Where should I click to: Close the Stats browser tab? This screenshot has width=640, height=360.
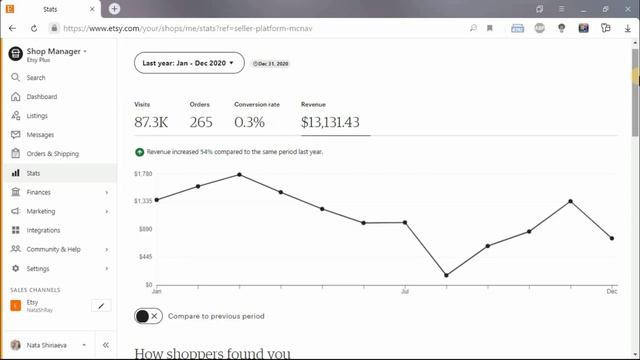92,9
